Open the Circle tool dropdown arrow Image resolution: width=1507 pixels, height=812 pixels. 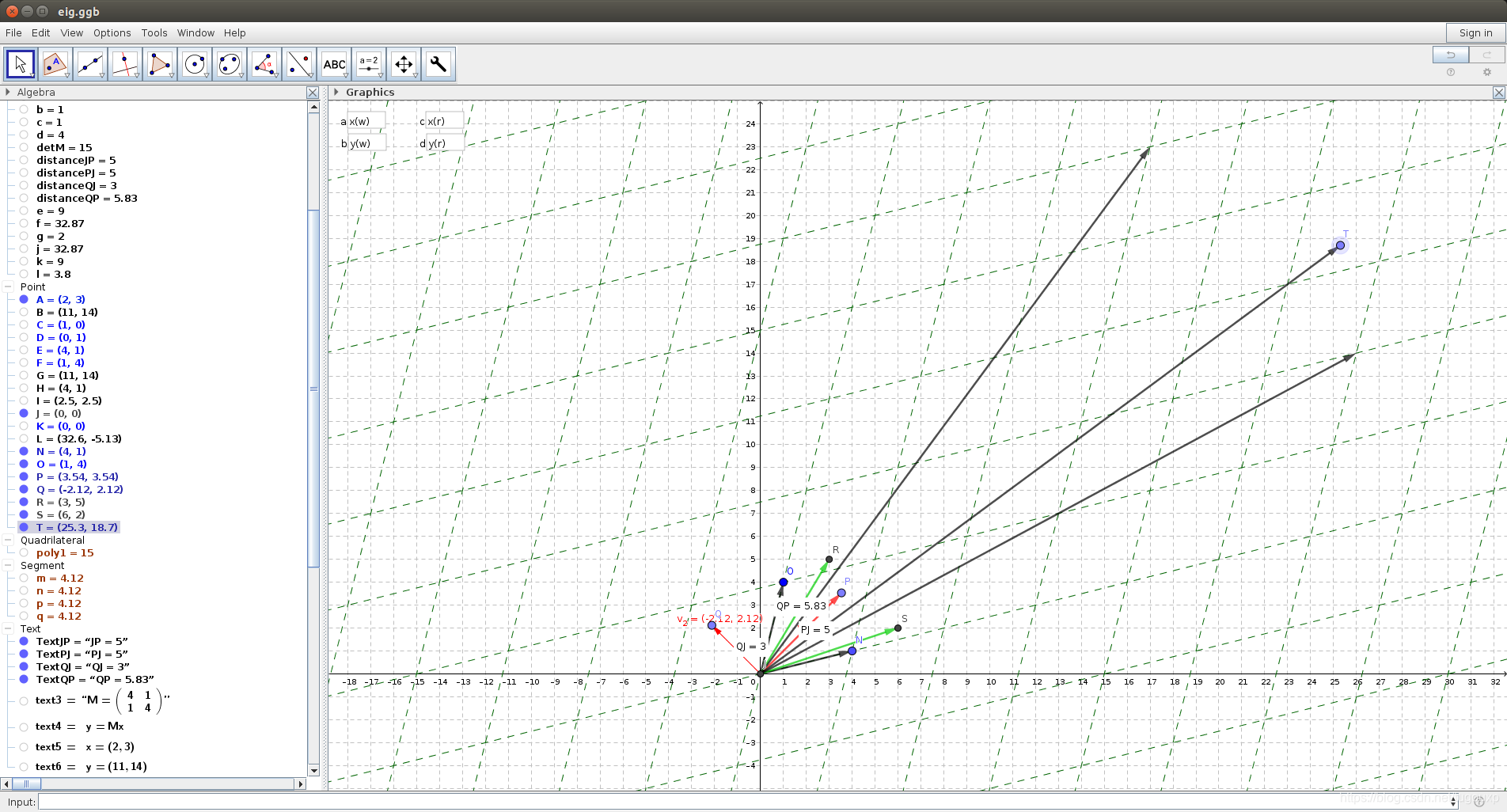coord(207,76)
